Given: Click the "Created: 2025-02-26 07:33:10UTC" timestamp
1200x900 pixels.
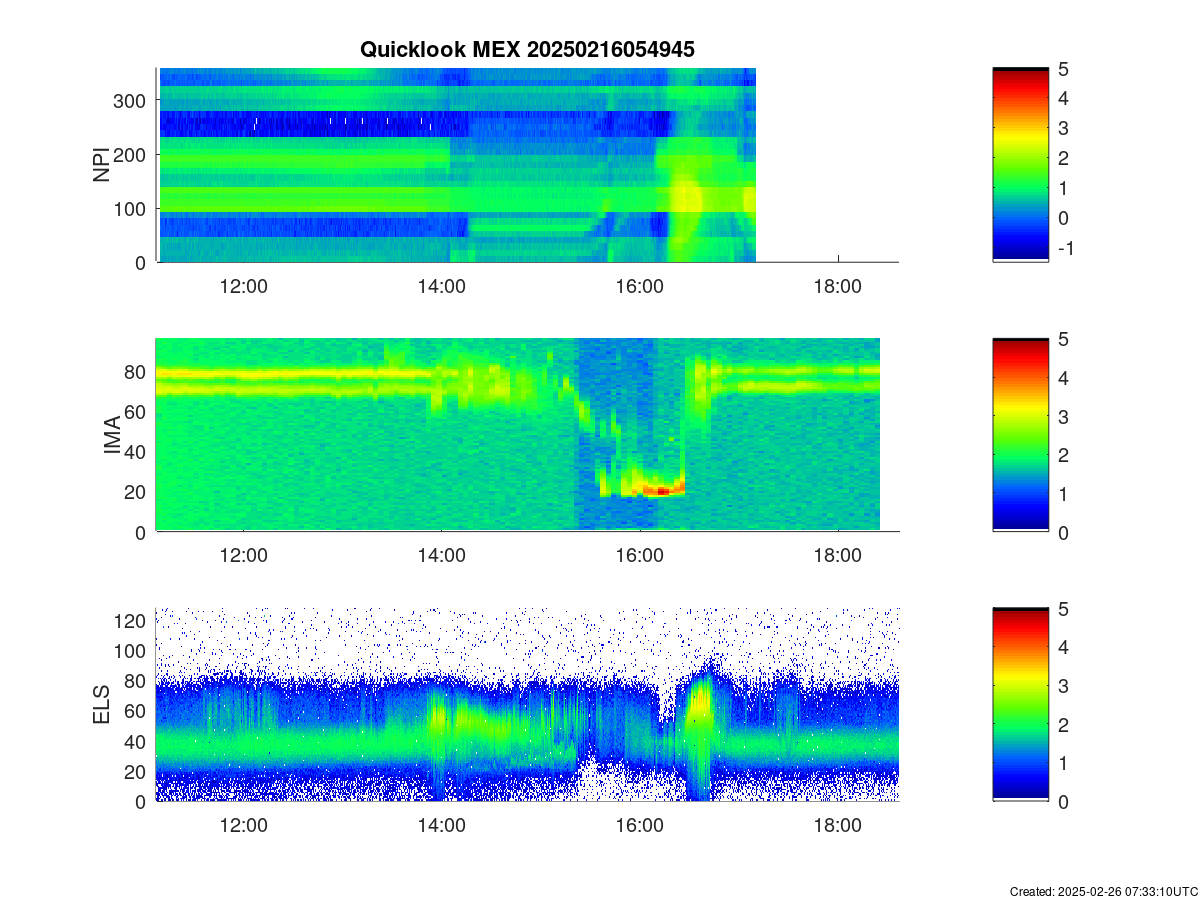Looking at the screenshot, I should click(1103, 890).
